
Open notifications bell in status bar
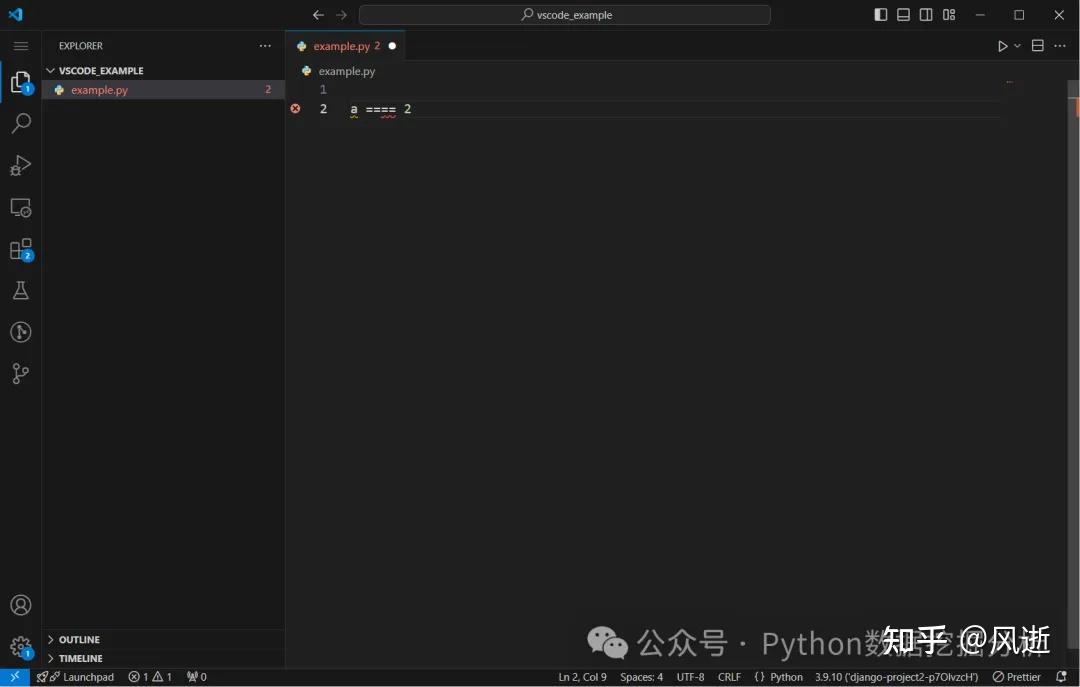coord(1061,677)
